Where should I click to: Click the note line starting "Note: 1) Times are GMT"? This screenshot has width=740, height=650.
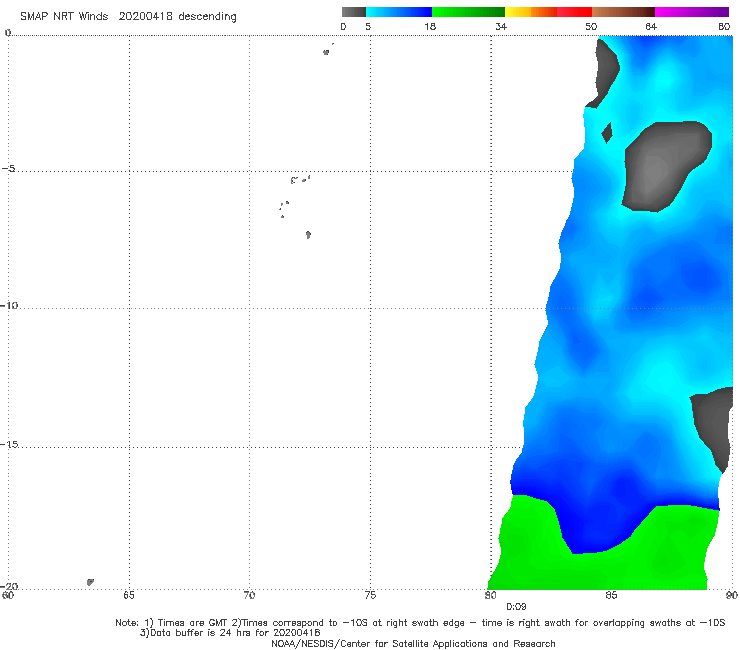[x=420, y=623]
